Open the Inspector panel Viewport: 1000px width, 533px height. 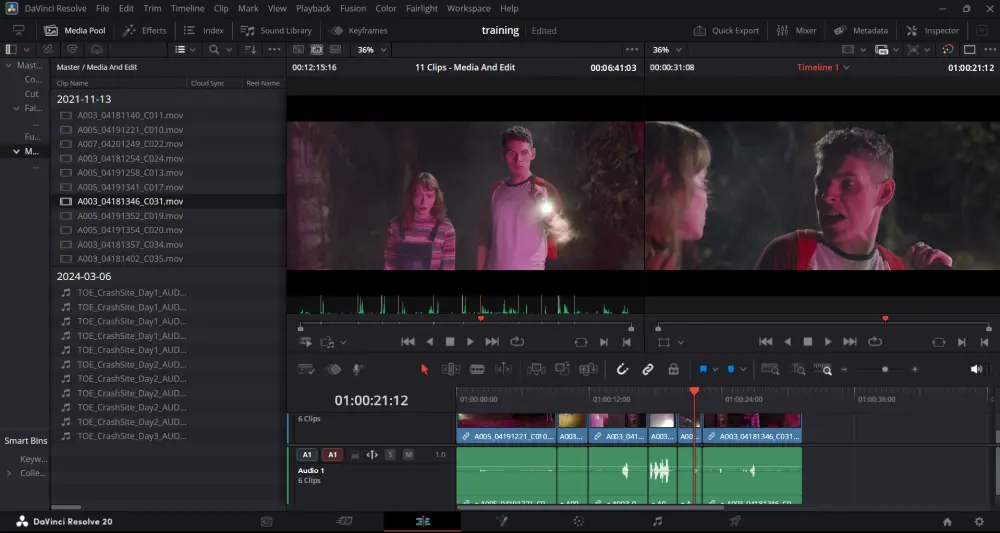tap(932, 31)
